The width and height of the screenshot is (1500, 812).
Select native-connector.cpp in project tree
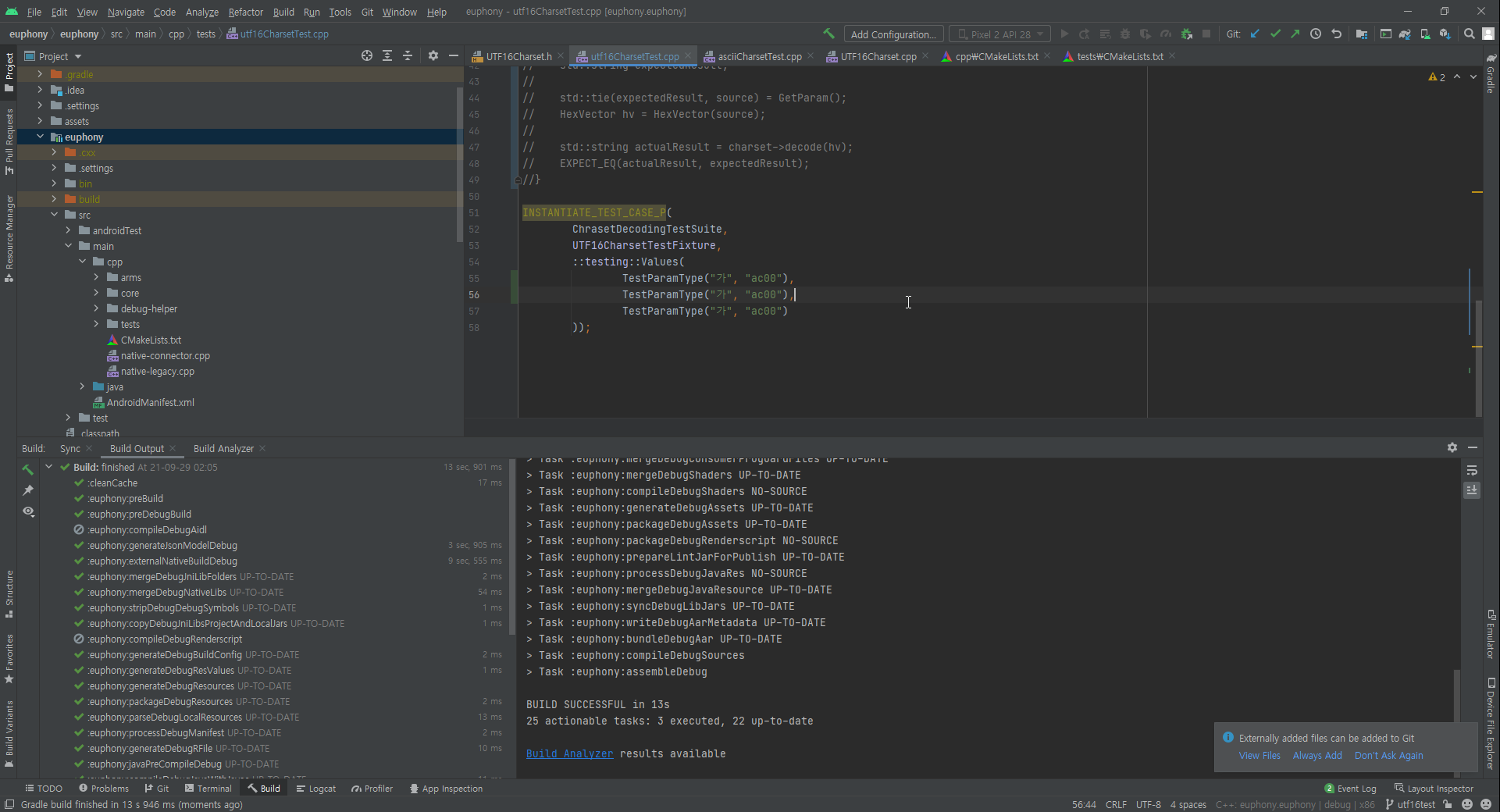coord(165,355)
